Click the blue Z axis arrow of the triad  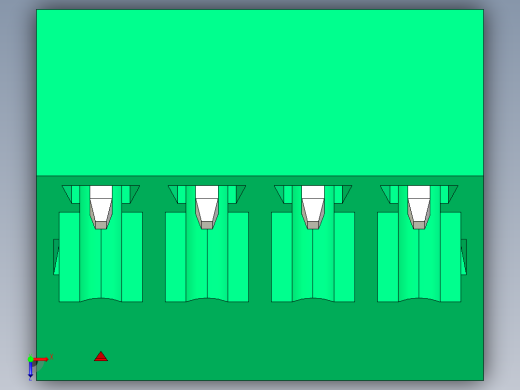click(x=30, y=369)
